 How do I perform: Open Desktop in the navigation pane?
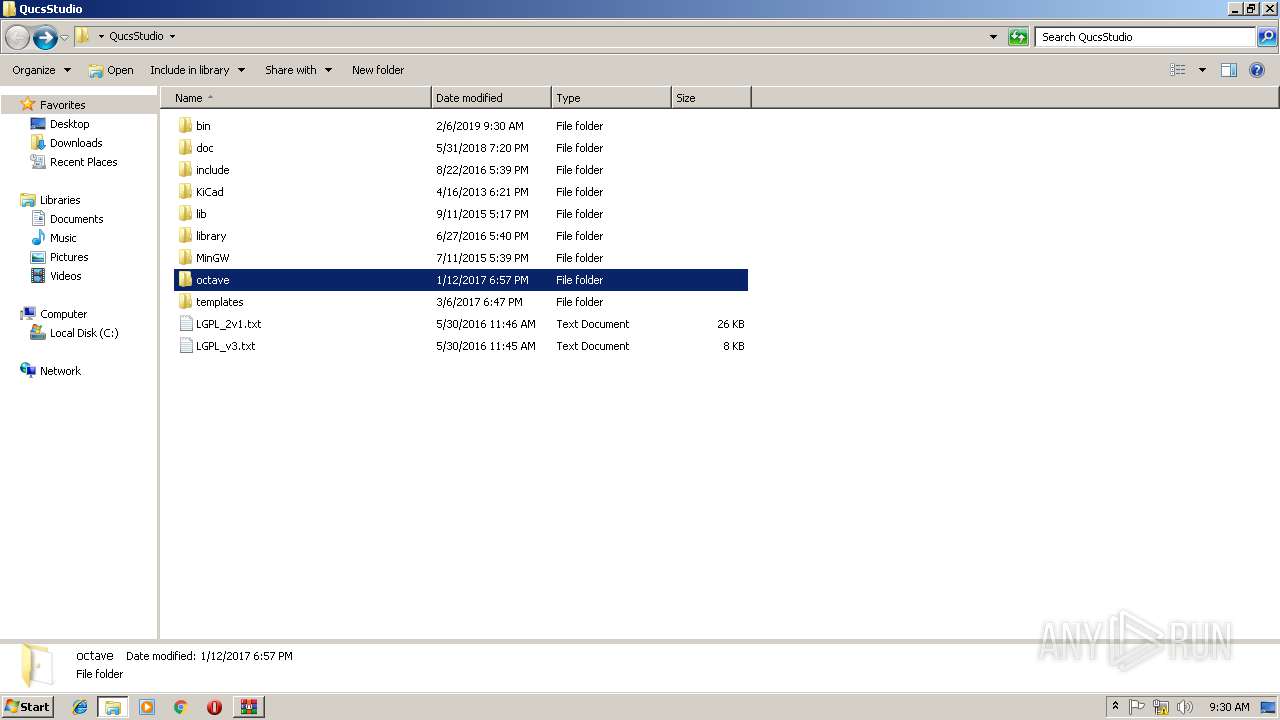point(69,124)
